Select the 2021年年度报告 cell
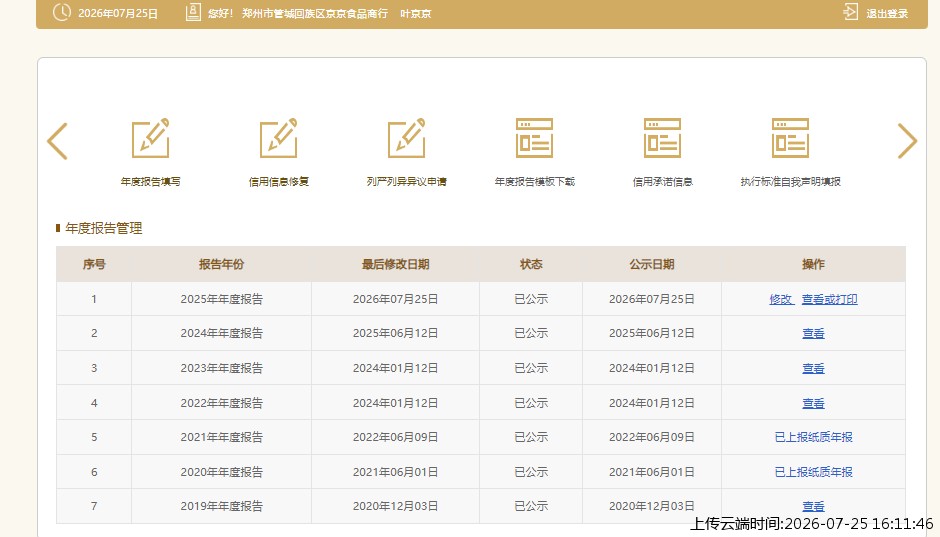This screenshot has height=537, width=940. (221, 437)
